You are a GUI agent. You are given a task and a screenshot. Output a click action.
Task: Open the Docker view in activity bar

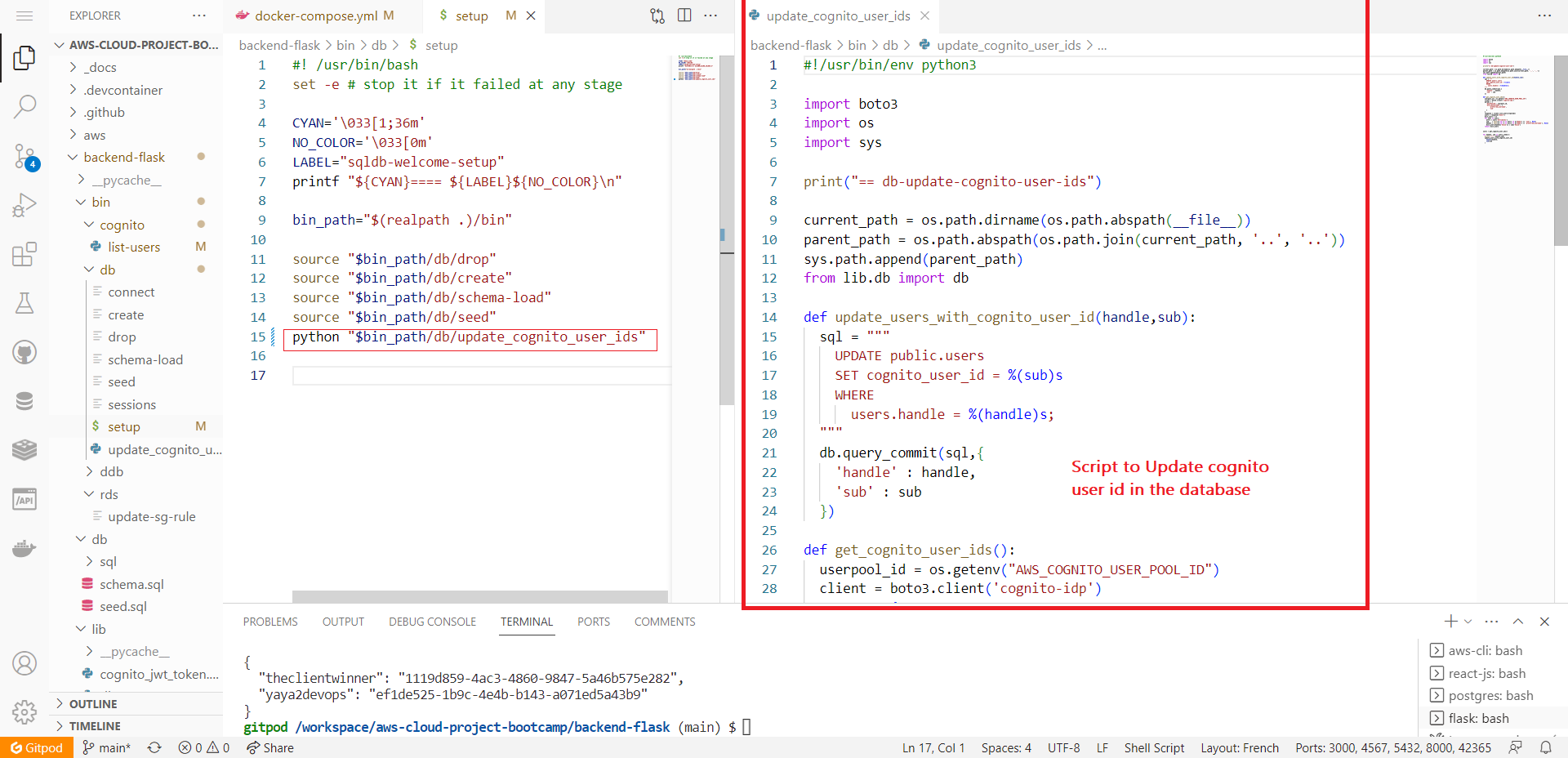tap(24, 548)
